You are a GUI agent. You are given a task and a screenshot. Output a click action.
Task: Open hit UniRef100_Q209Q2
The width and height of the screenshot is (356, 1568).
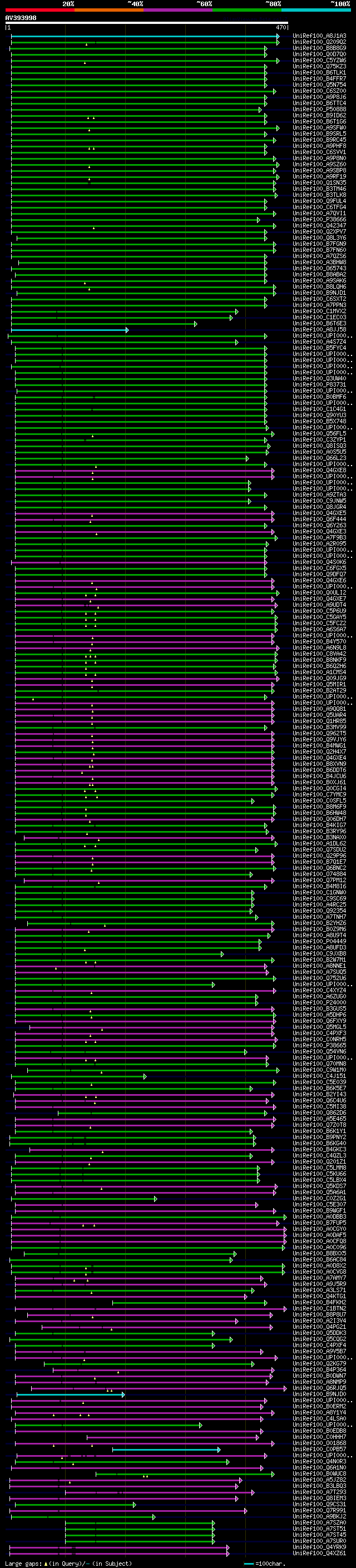[x=319, y=42]
